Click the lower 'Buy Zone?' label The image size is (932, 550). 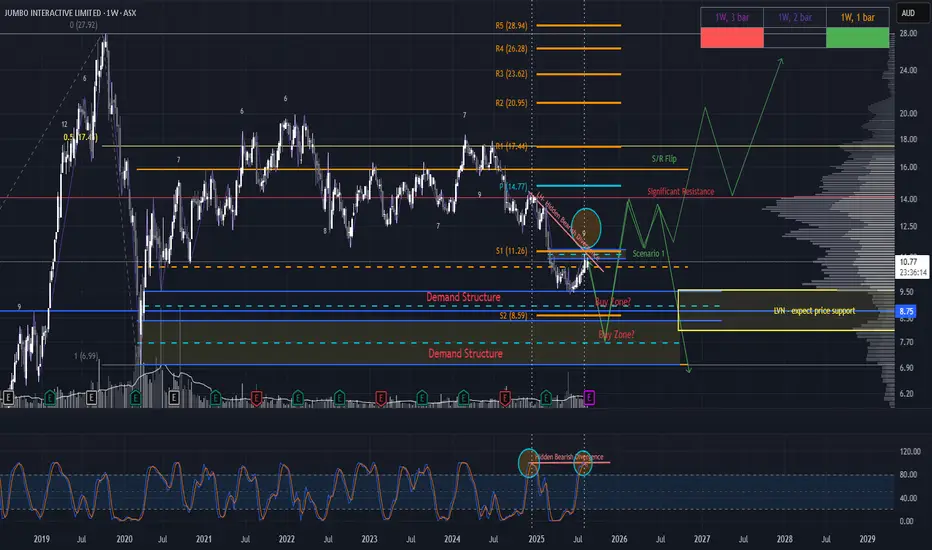616,335
